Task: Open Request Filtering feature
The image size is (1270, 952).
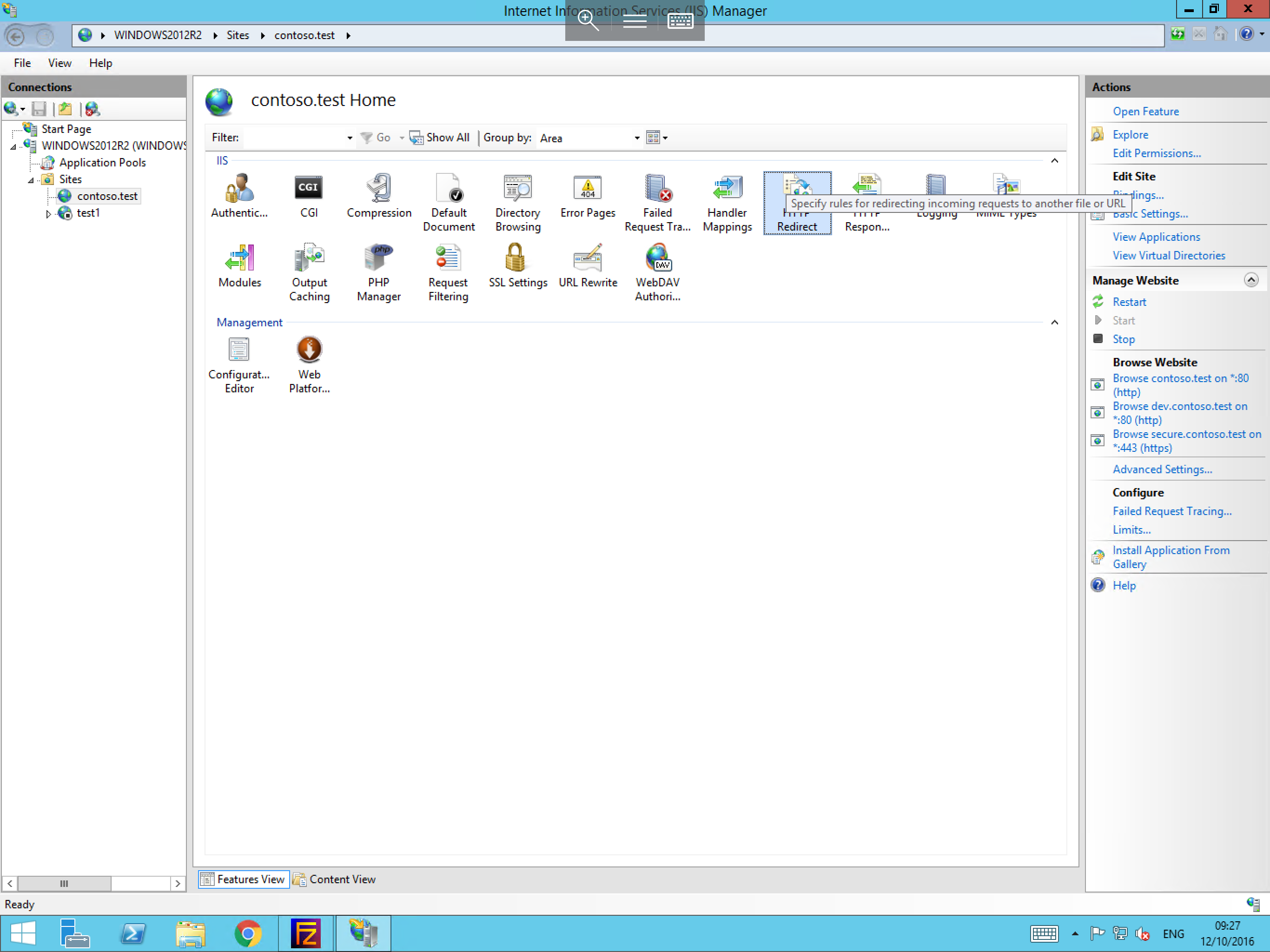Action: (449, 273)
